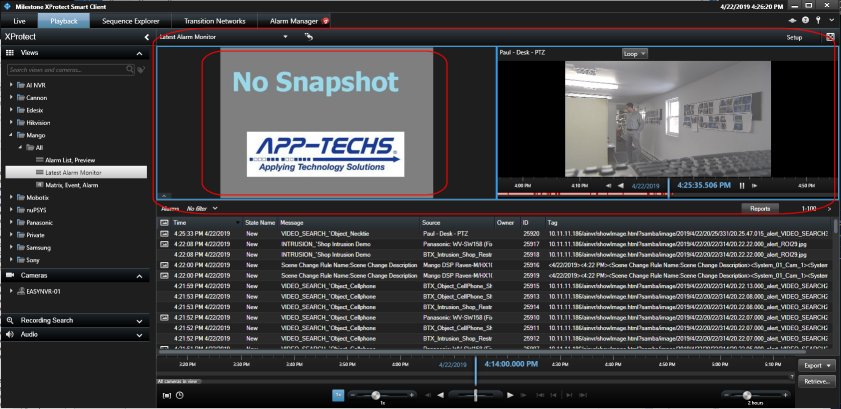Image resolution: width=841 pixels, height=409 pixels.
Task: Play camera pane video in reverse
Action: [621, 185]
